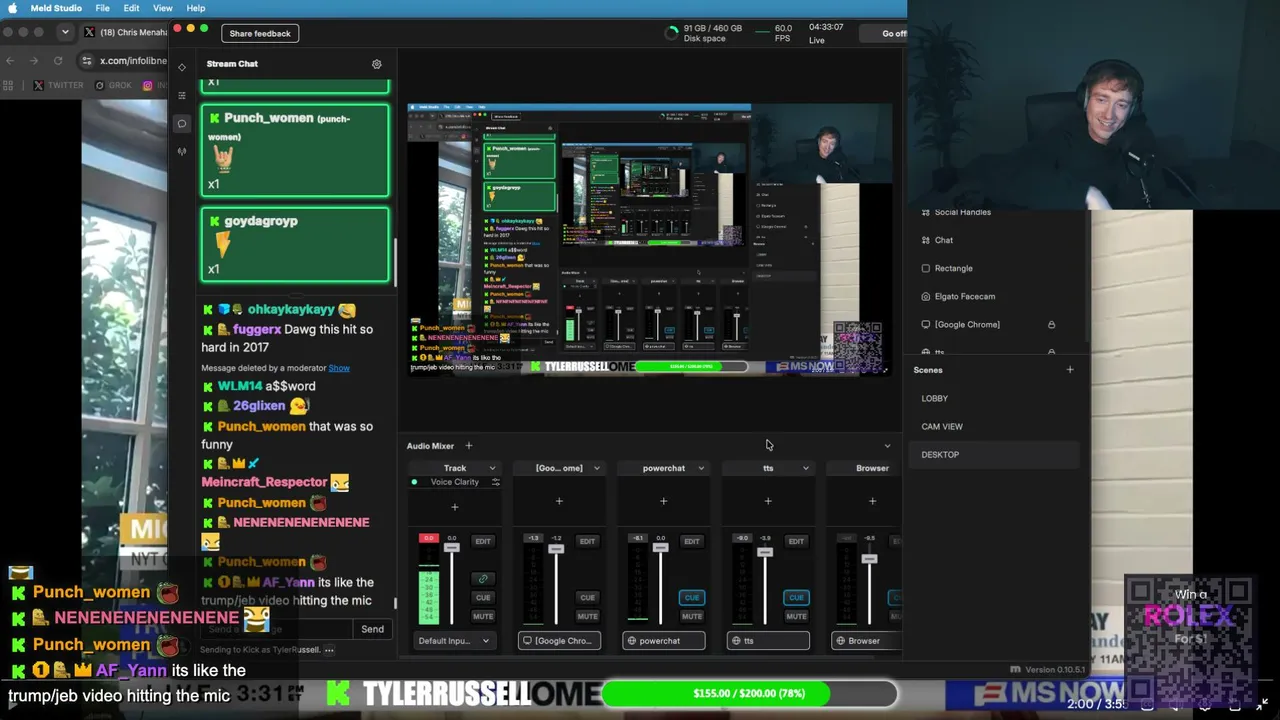Open Chrome apps grid in bookmarks bar
Screen dimensions: 1280x720
click(10, 86)
